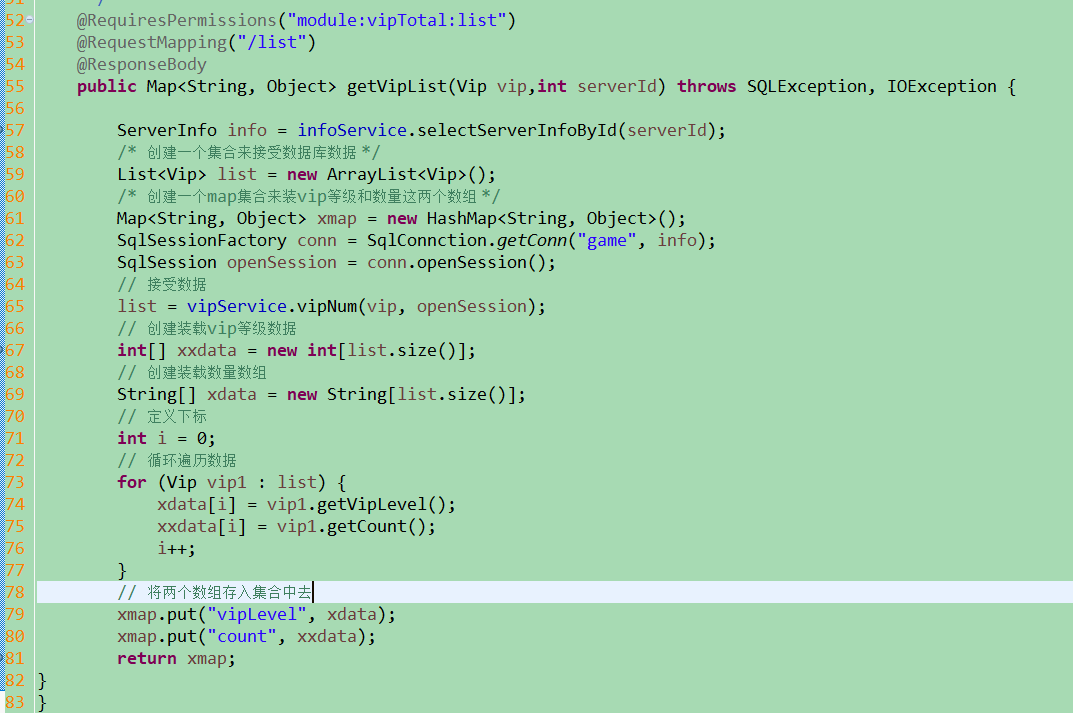Select the "/list" string on line 53
Viewport: 1073px width, 713px height.
(272, 42)
